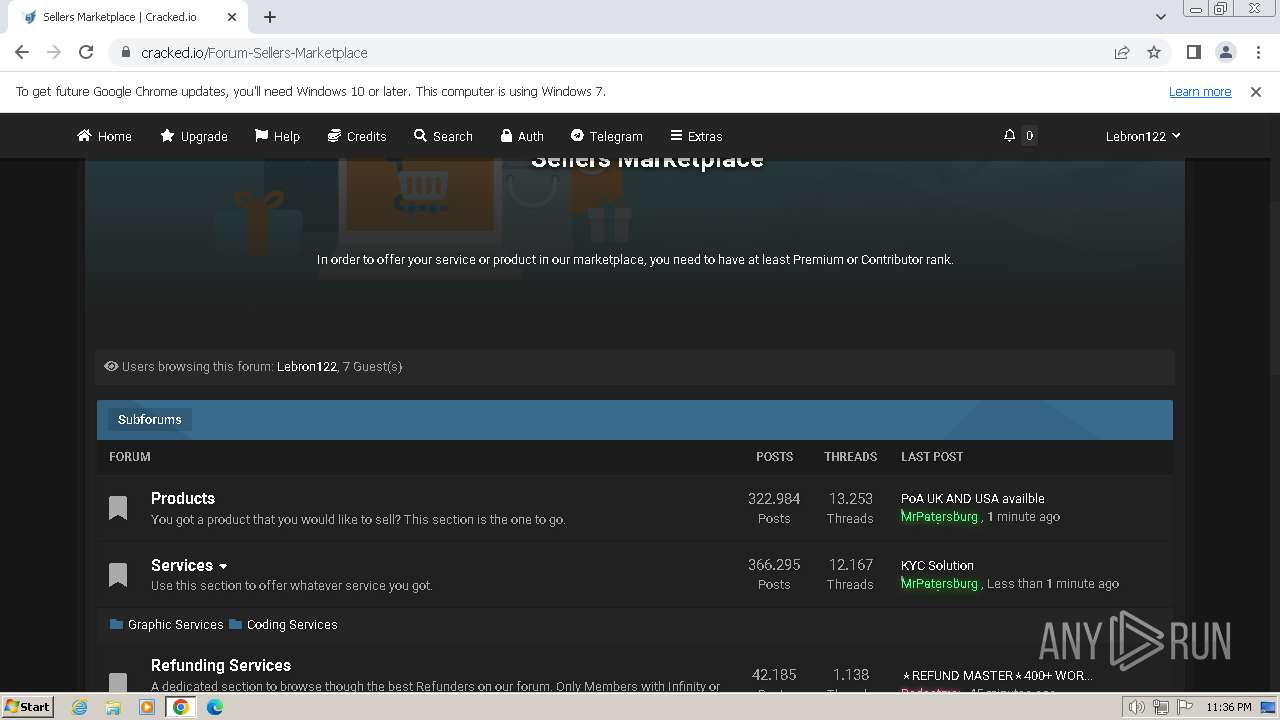Click the Chrome taskbar icon
Screen dimensions: 1280x720
tap(181, 707)
